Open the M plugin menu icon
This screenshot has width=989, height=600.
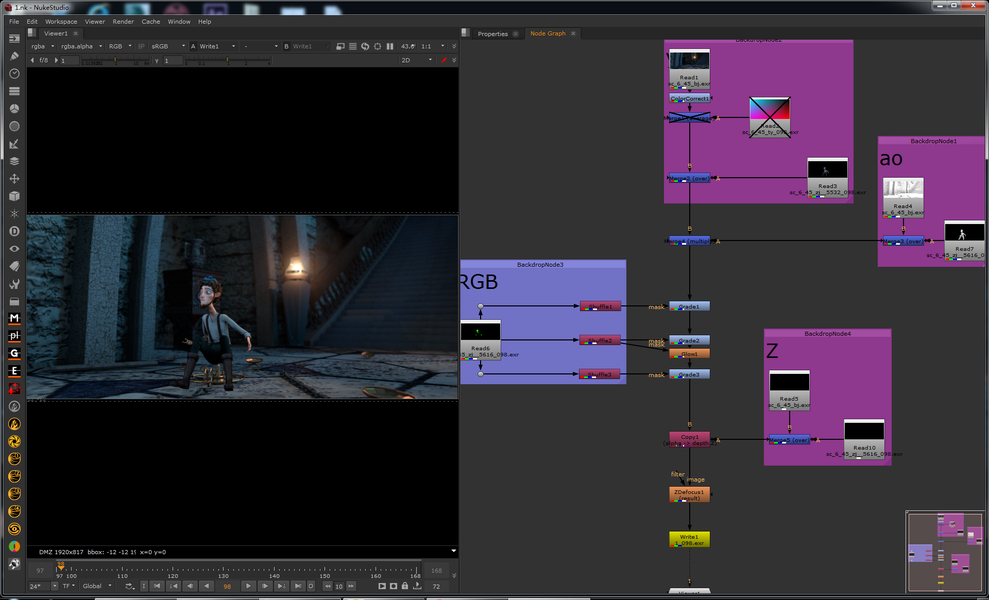(14, 318)
